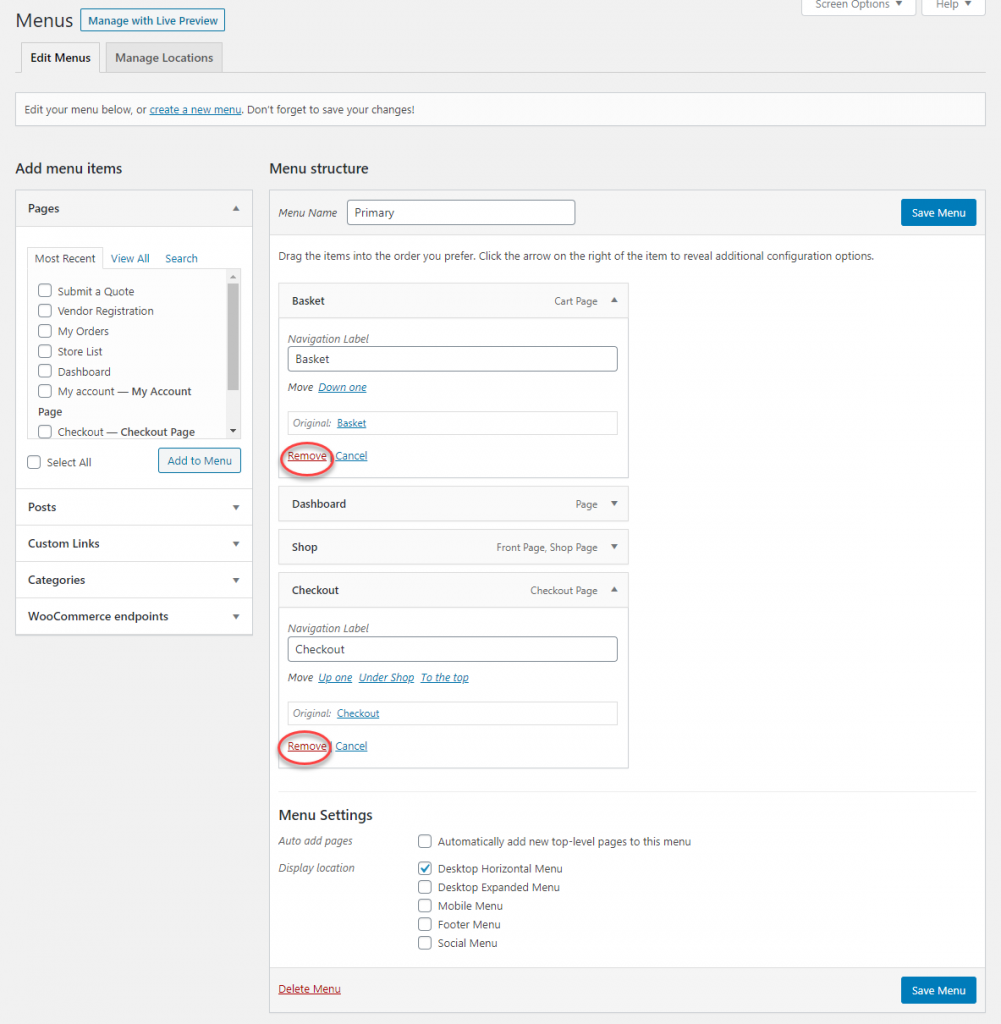Open the View All pages tab

pyautogui.click(x=130, y=259)
